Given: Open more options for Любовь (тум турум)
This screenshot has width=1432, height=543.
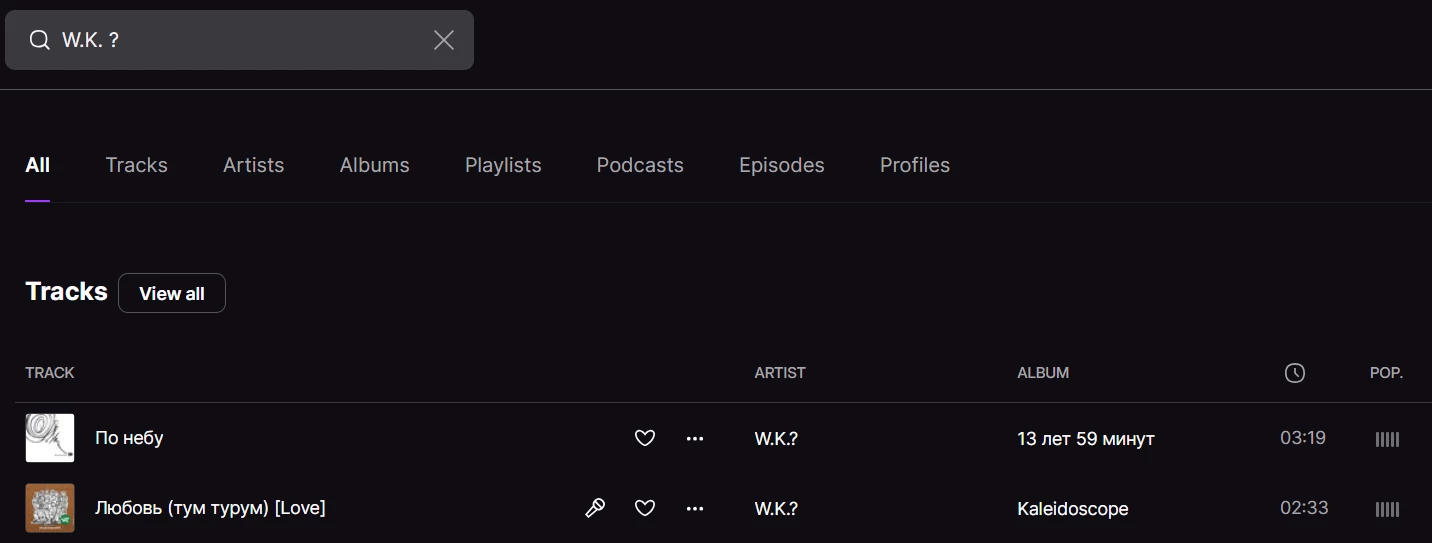Looking at the screenshot, I should [x=695, y=508].
